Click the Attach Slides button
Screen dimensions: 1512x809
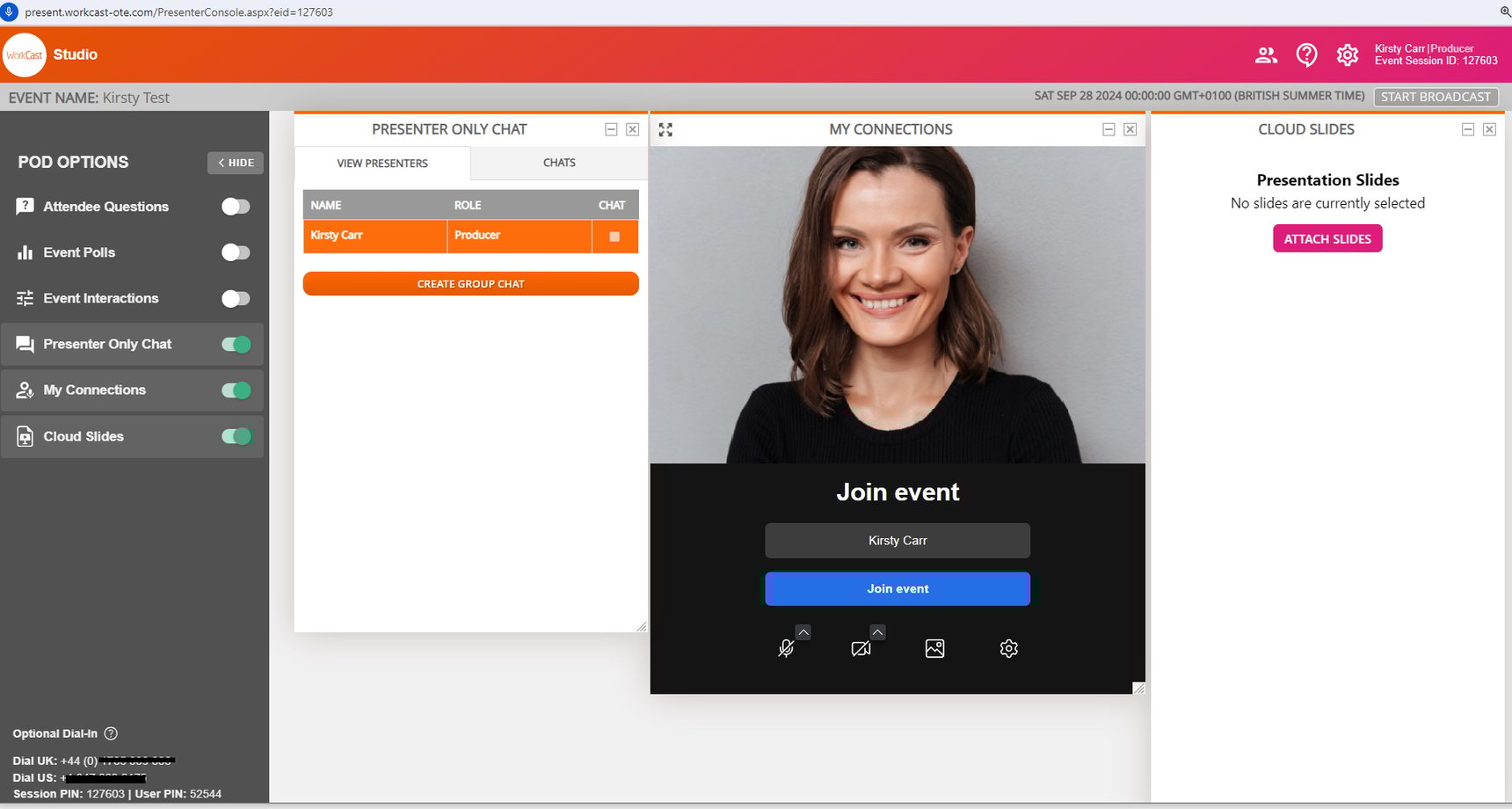[1327, 239]
